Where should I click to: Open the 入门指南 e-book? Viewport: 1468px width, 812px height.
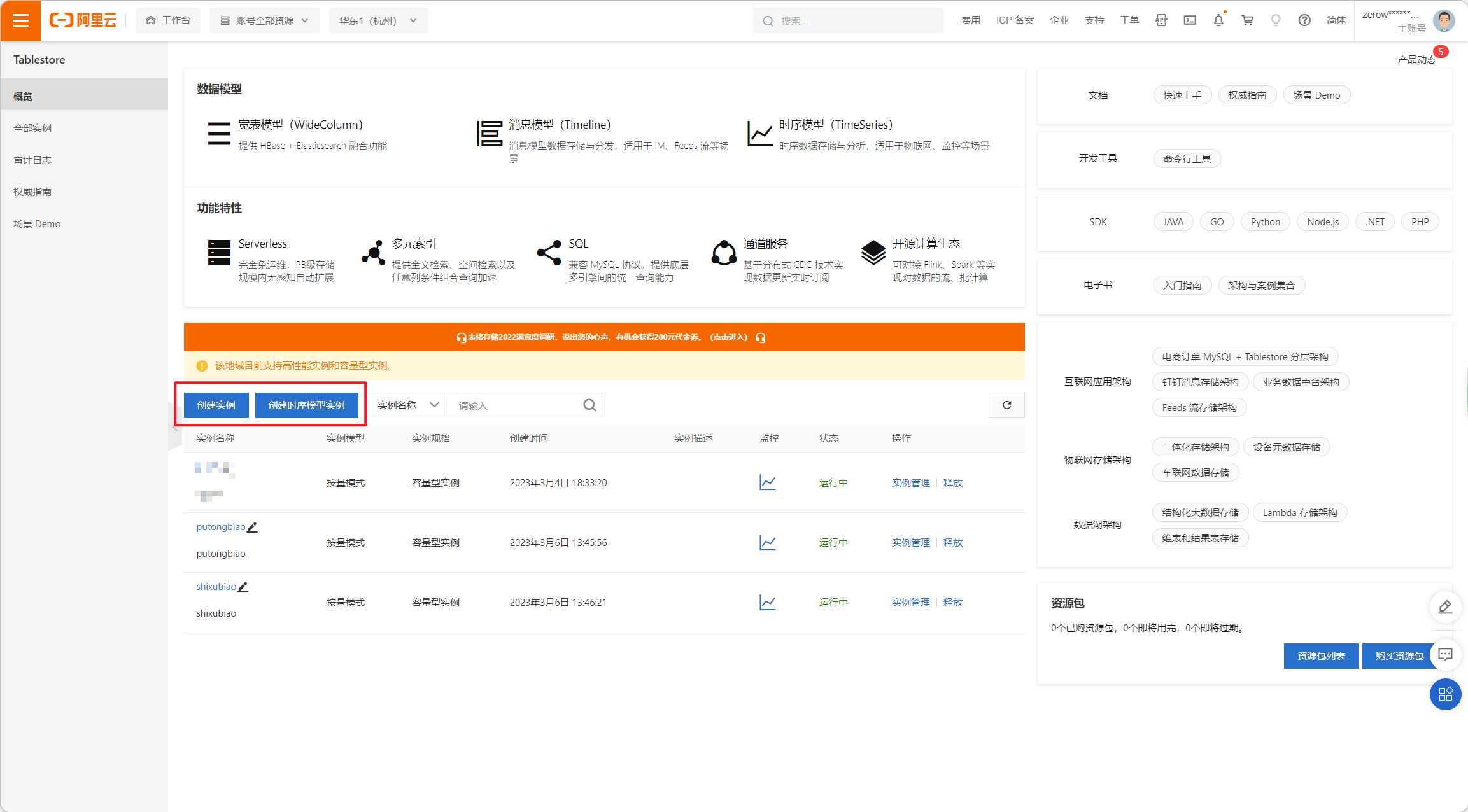[x=1182, y=285]
